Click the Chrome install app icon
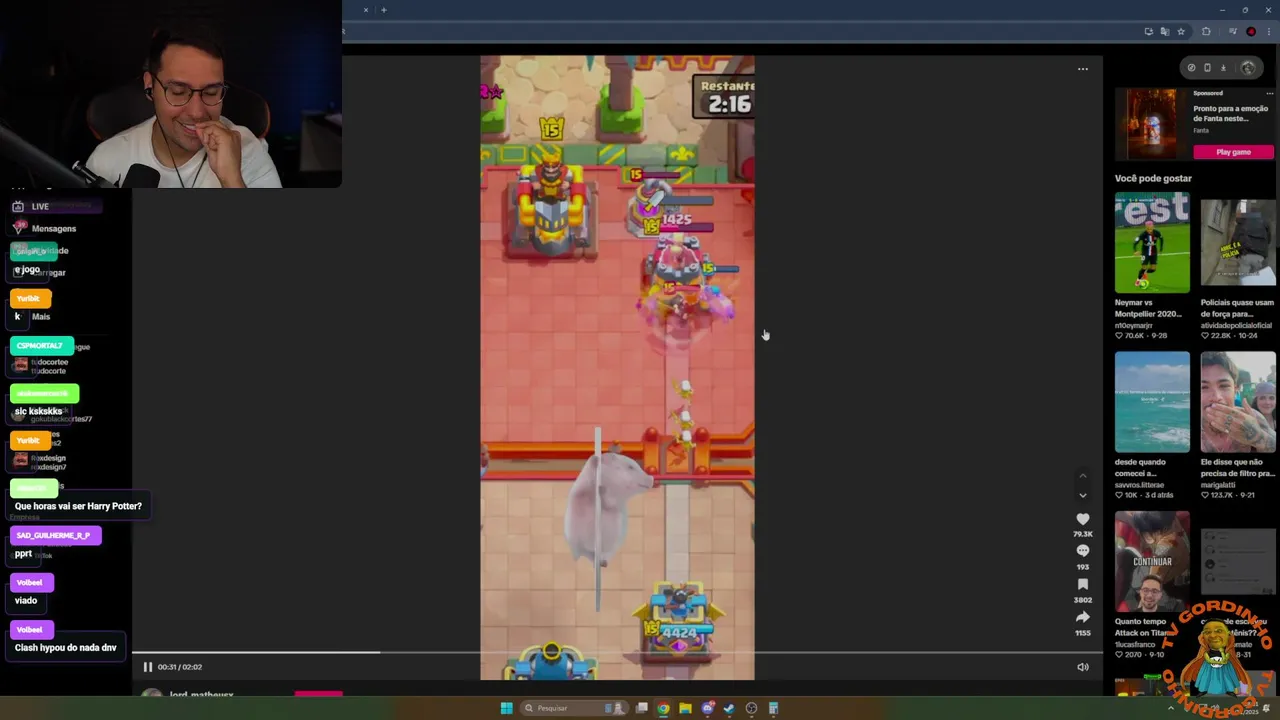This screenshot has height=720, width=1280. click(1148, 32)
